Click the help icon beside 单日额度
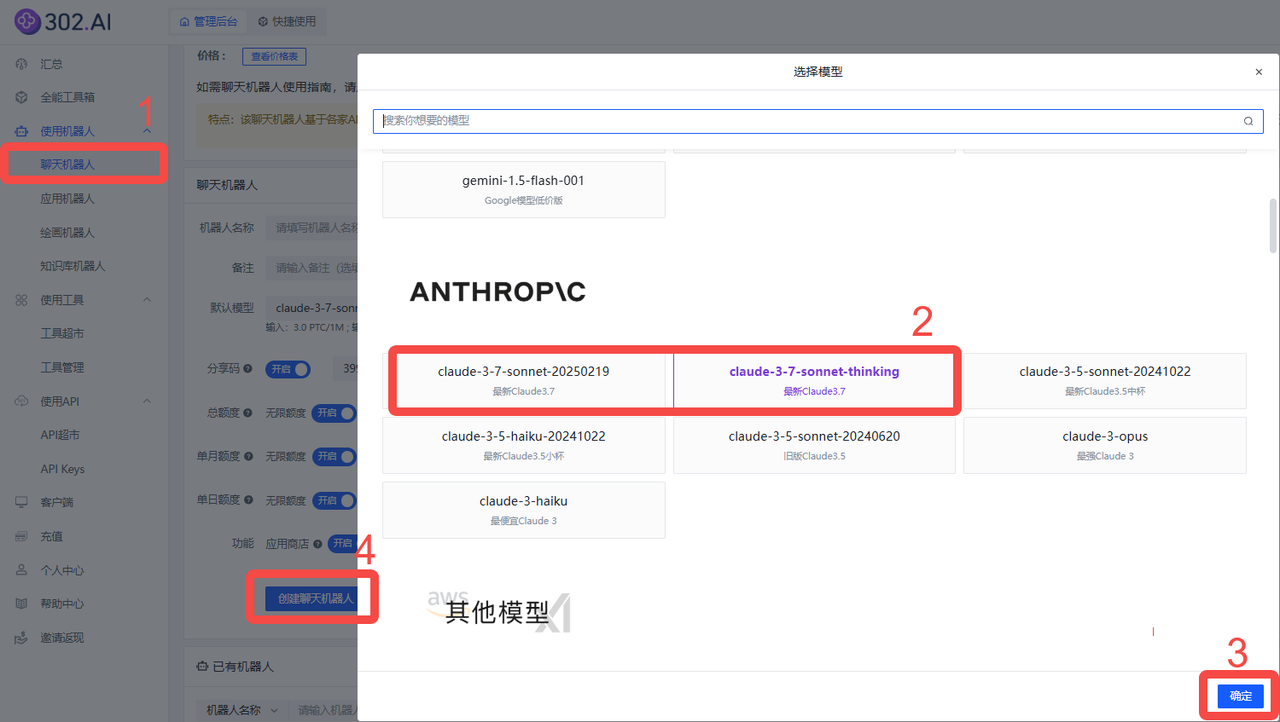This screenshot has height=722, width=1280. (x=248, y=500)
